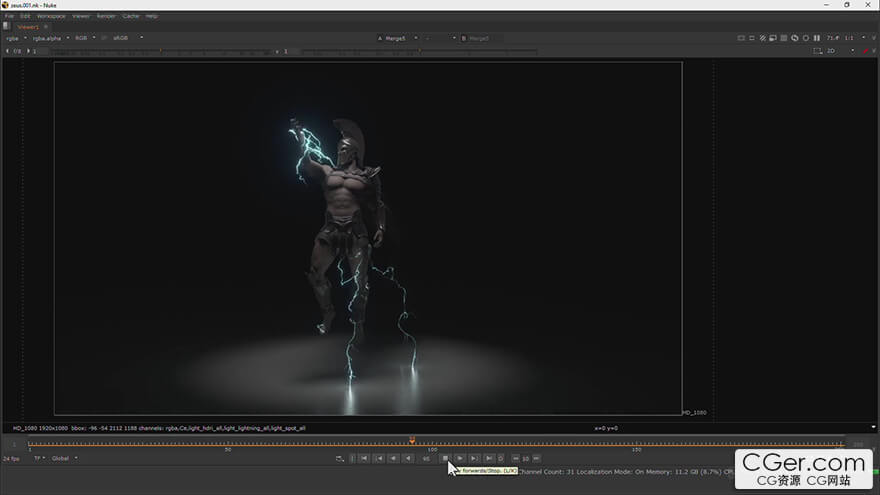This screenshot has height=495, width=880.
Task: Click the HD_1080 format label
Action: point(695,412)
